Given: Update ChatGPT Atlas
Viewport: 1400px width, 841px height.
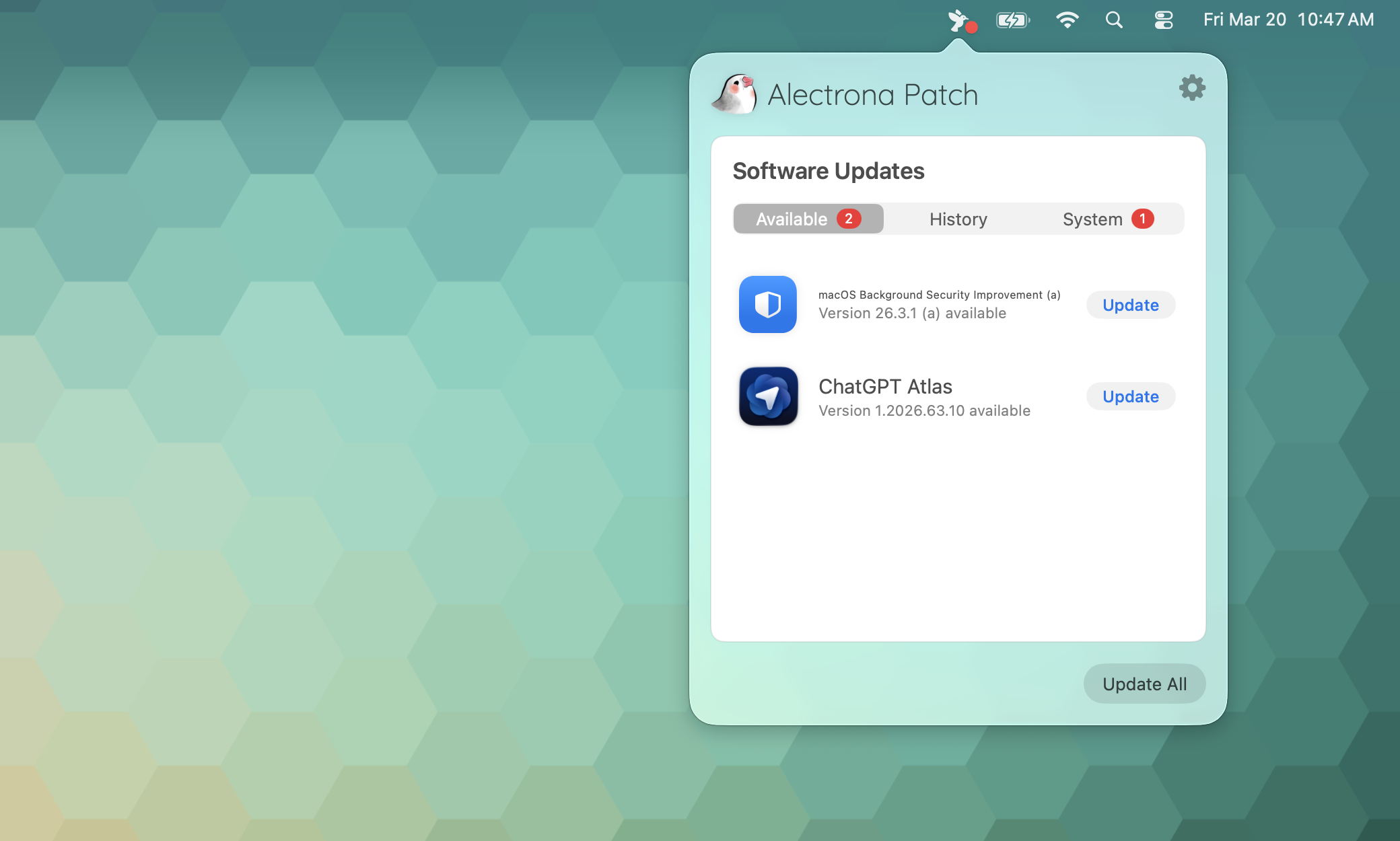Looking at the screenshot, I should tap(1131, 396).
